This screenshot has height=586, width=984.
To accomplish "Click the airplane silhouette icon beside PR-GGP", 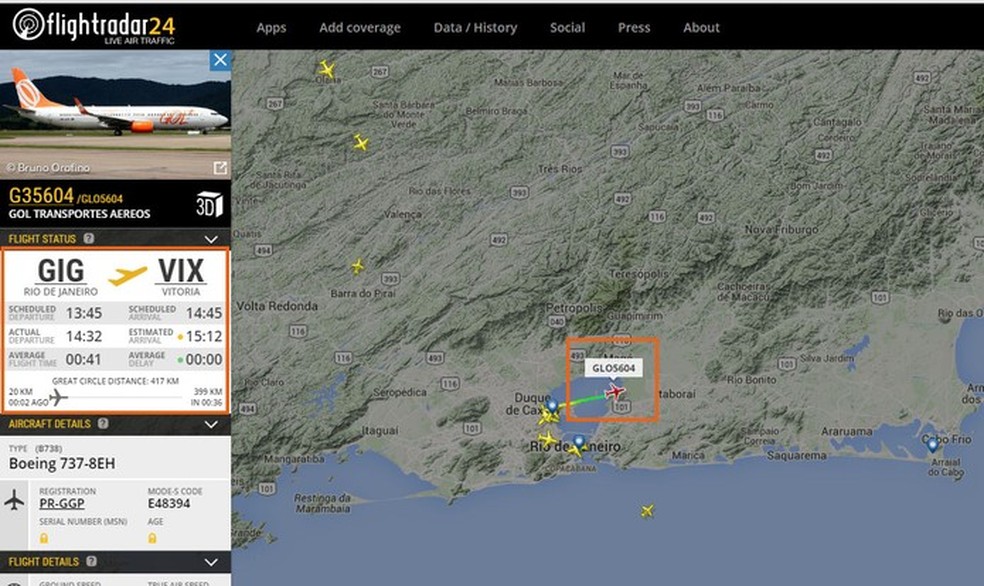I will click(14, 501).
